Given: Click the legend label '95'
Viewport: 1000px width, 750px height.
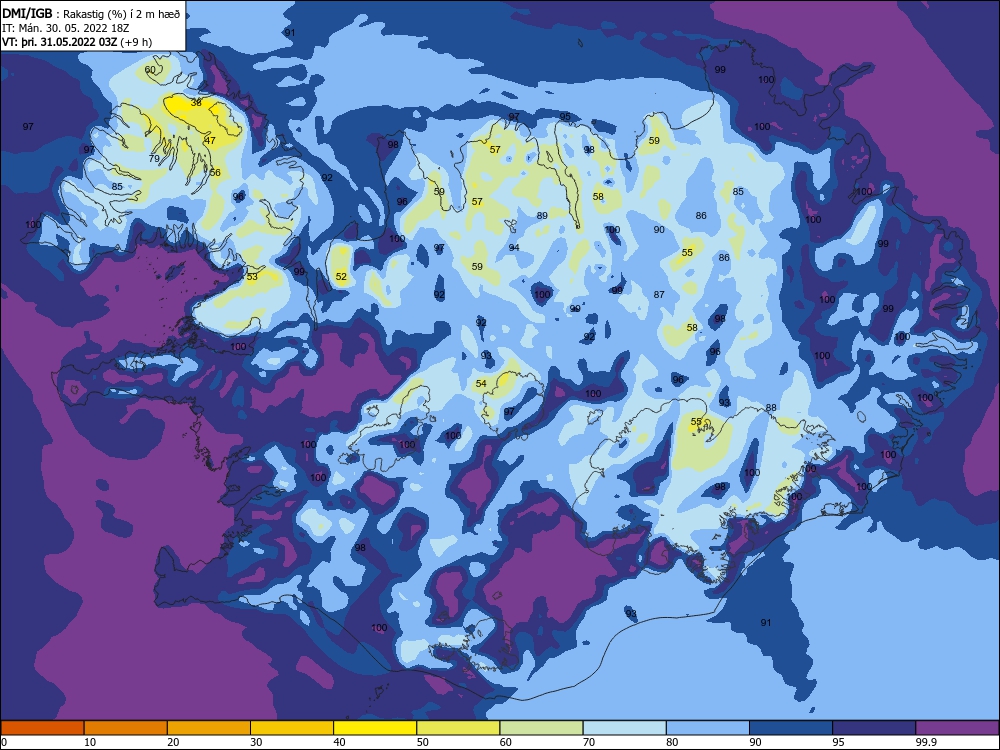Looking at the screenshot, I should [x=838, y=742].
